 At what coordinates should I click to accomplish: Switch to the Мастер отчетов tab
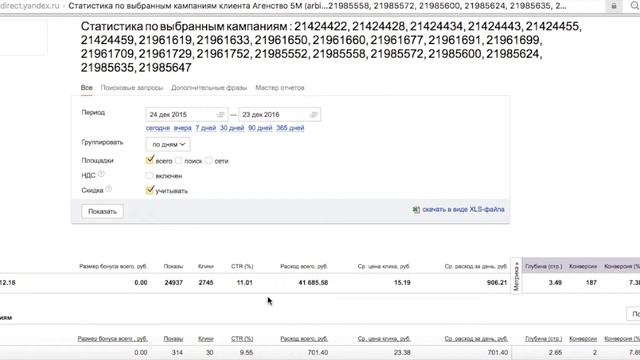[x=280, y=88]
